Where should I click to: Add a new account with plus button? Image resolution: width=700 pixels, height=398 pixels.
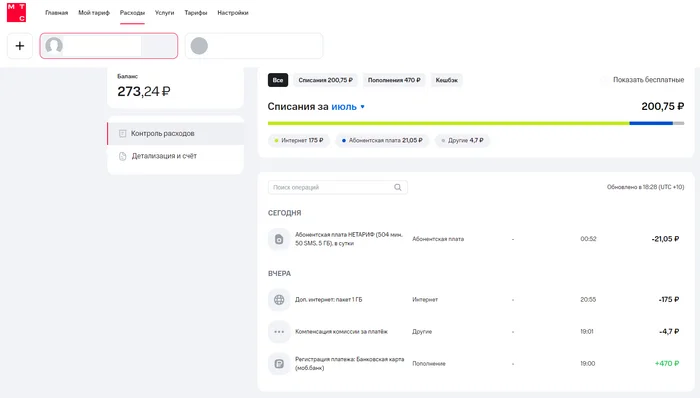[20, 46]
